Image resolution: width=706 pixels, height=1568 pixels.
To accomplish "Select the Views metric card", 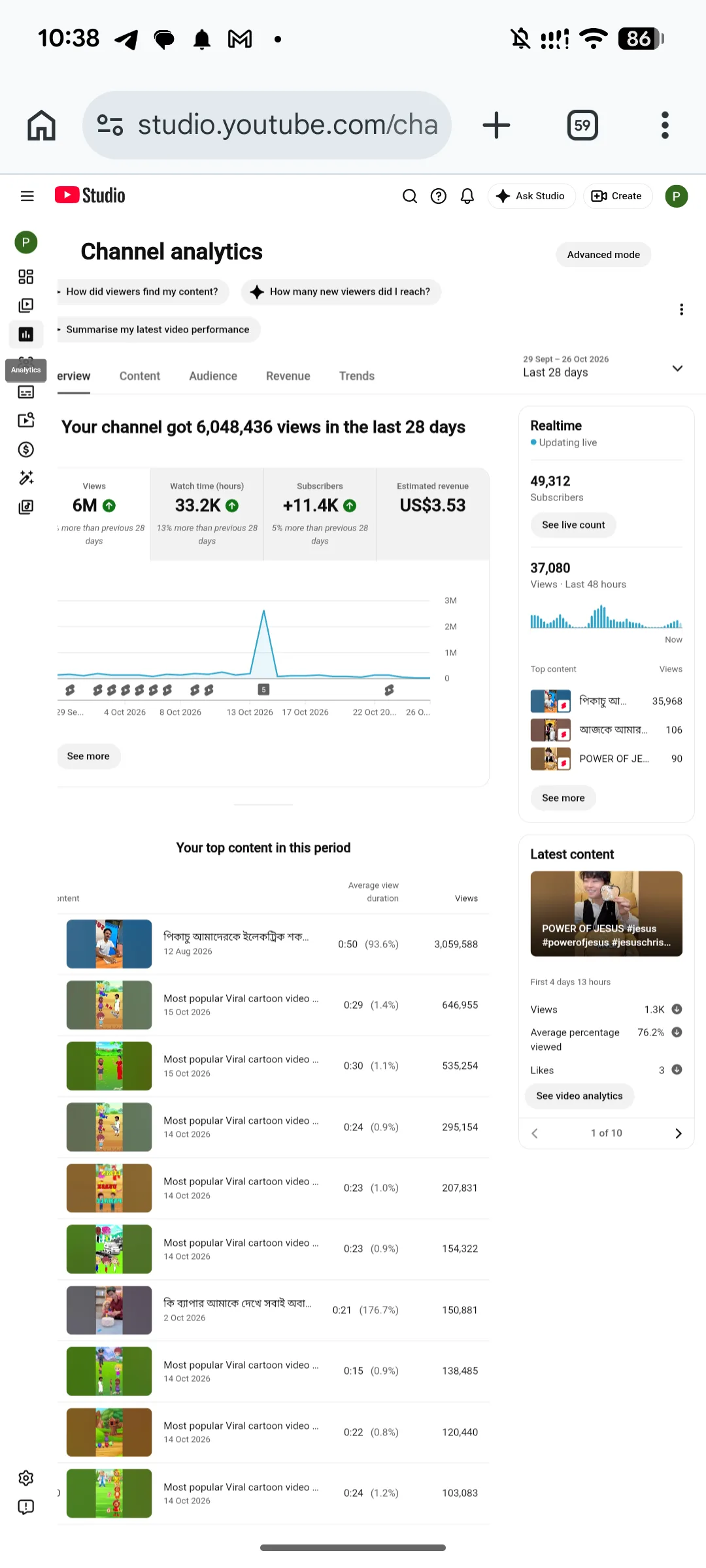I will [x=103, y=514].
